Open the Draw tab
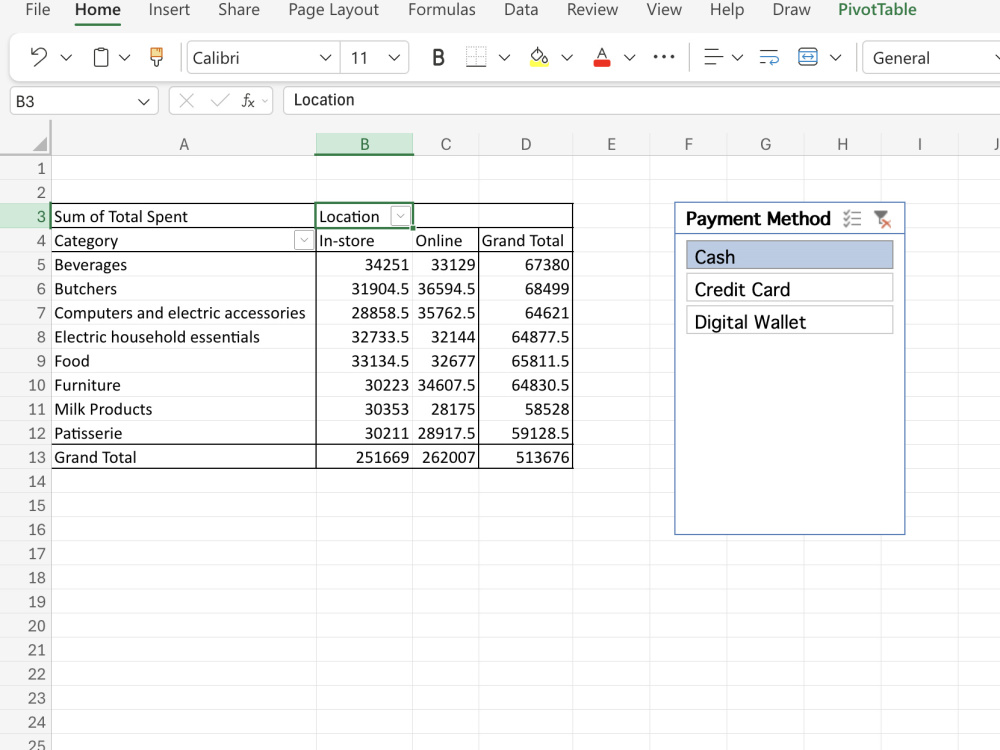 [791, 10]
